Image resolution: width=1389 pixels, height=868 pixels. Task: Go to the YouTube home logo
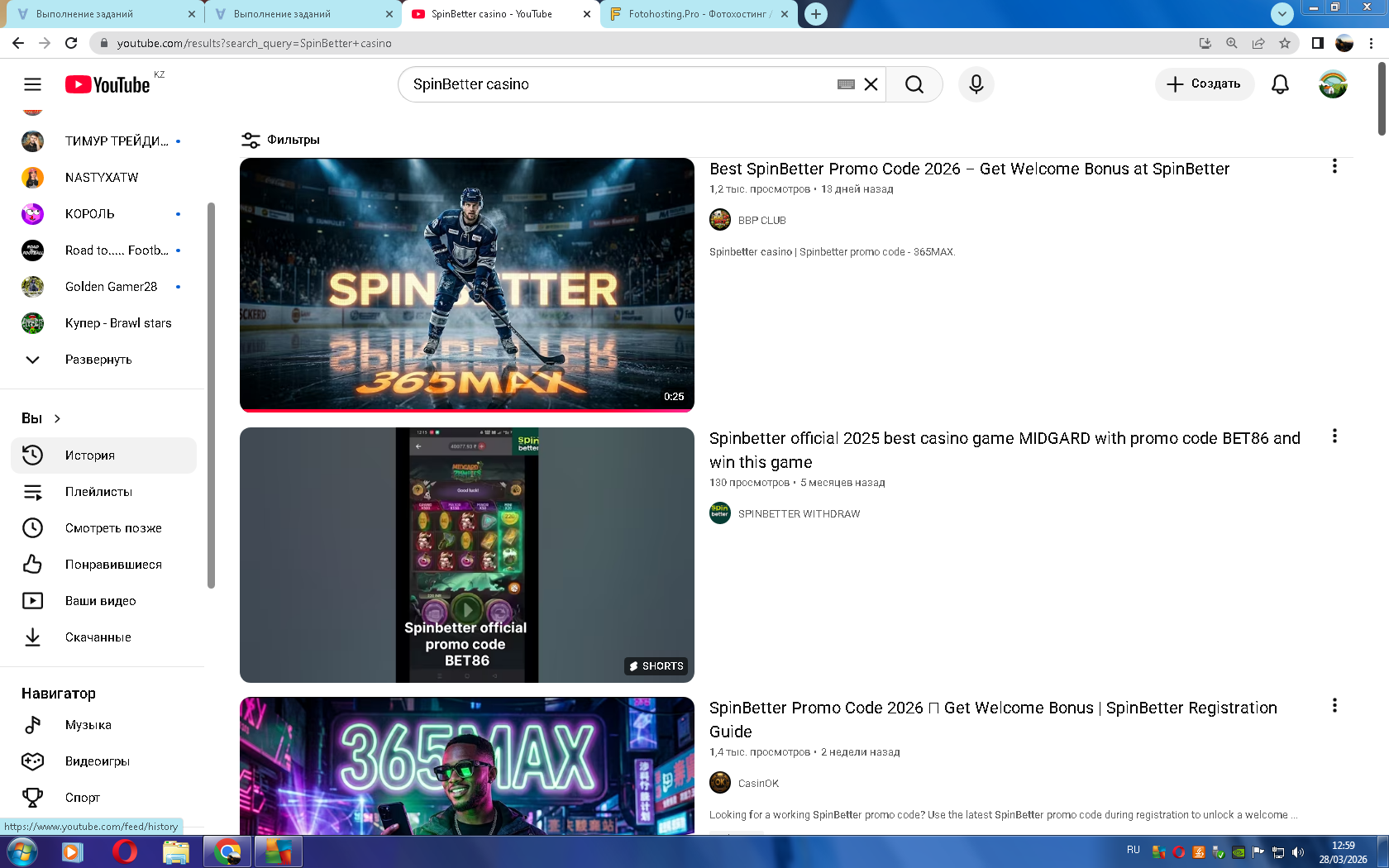(x=108, y=84)
